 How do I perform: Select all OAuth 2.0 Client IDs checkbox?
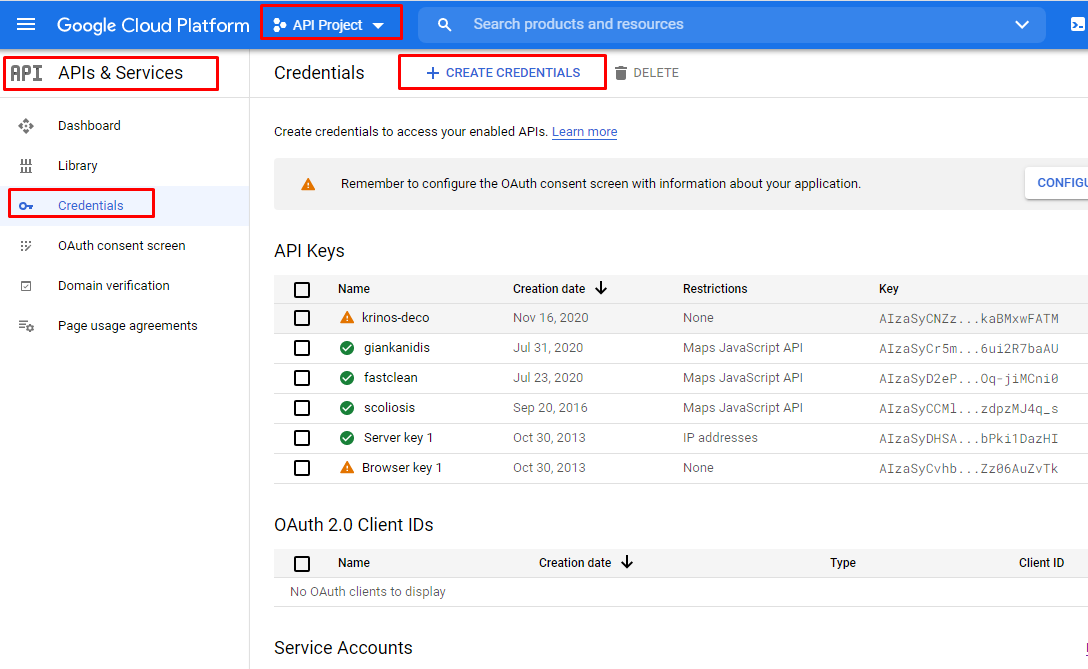[x=302, y=564]
